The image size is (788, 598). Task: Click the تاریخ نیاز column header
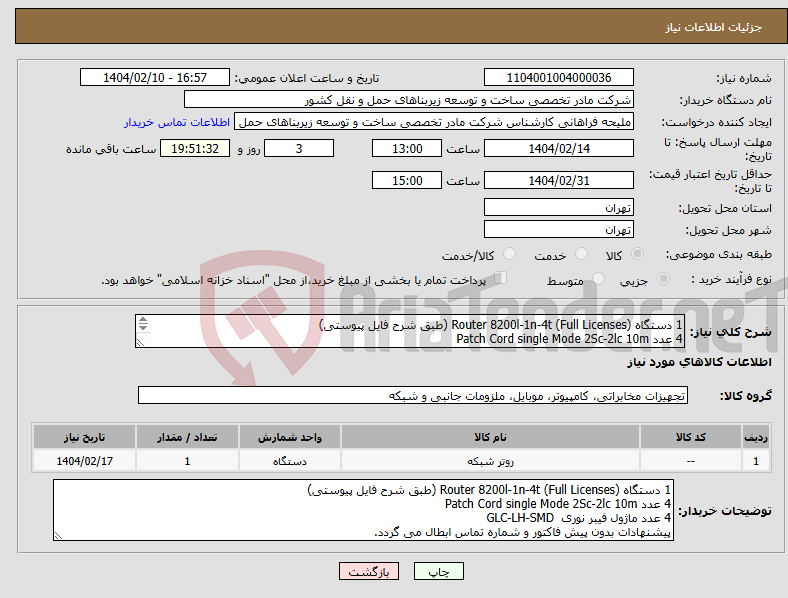(84, 437)
